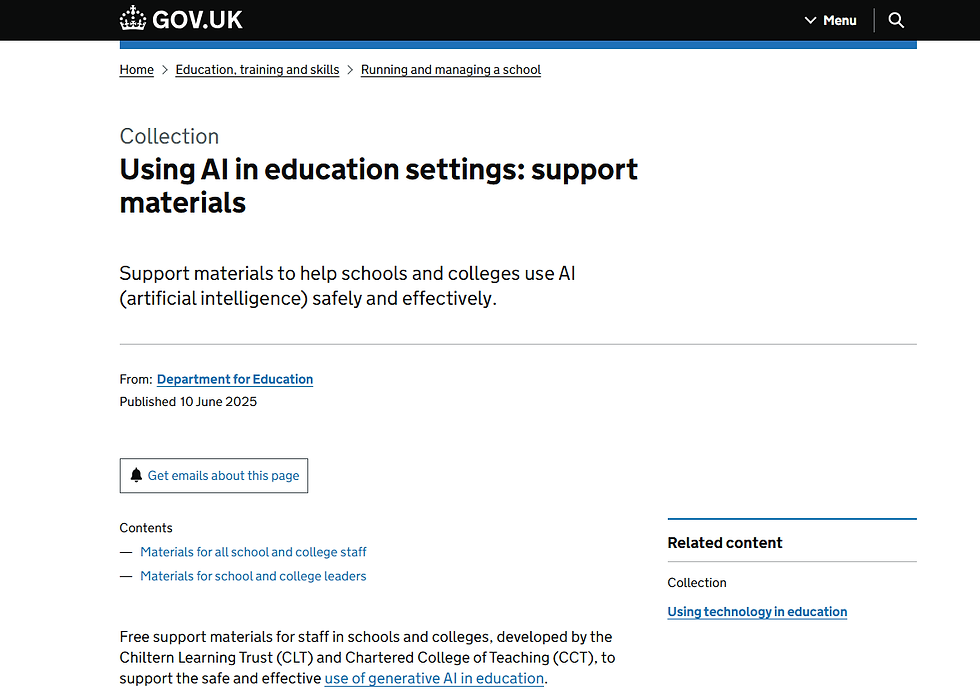Click the dash before first contents item
Screen dimensions: 980x700
coord(126,551)
